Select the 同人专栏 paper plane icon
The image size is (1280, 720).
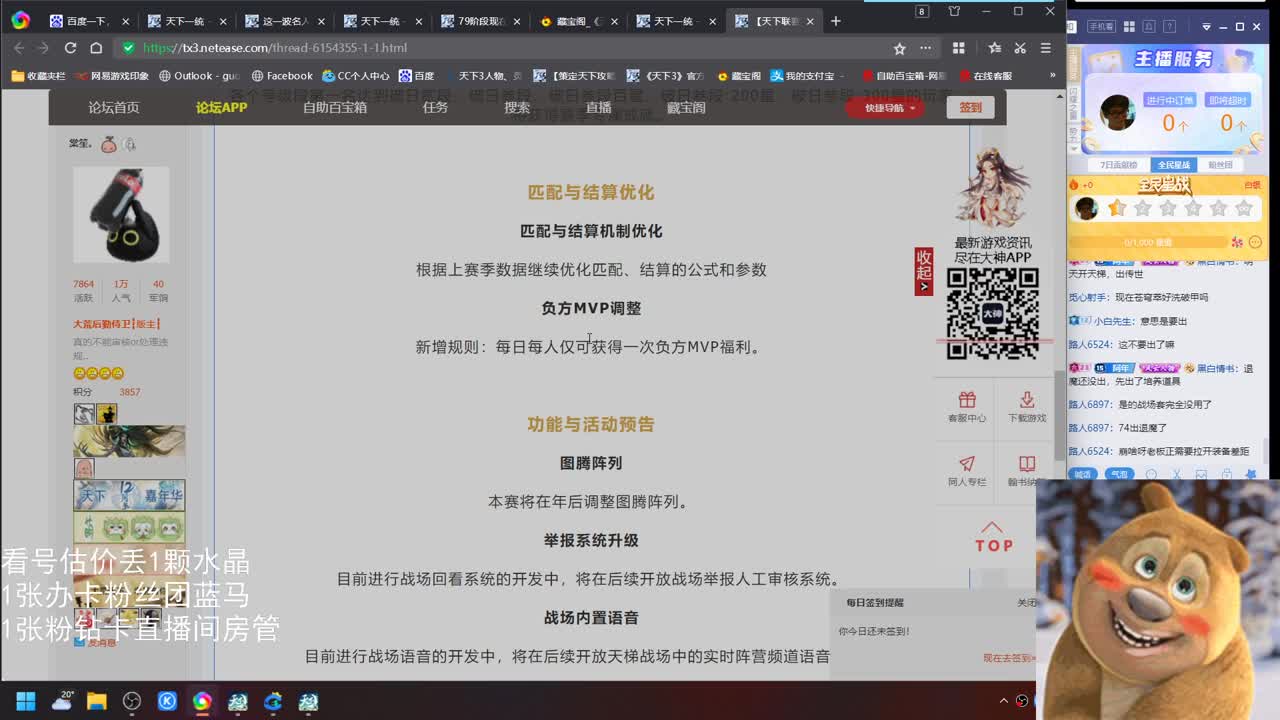pos(967,463)
